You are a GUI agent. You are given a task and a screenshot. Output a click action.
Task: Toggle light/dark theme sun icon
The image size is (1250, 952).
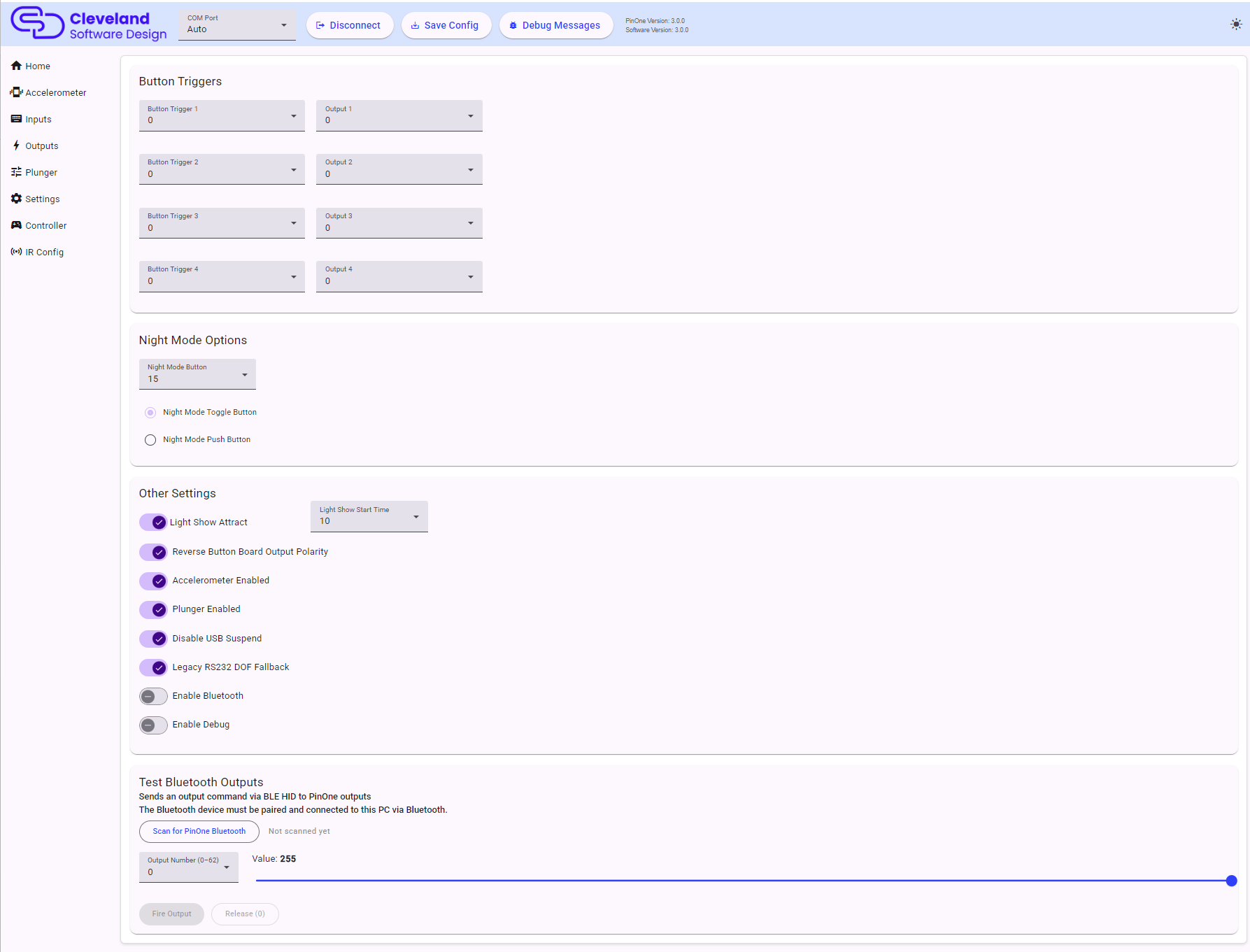[x=1236, y=24]
